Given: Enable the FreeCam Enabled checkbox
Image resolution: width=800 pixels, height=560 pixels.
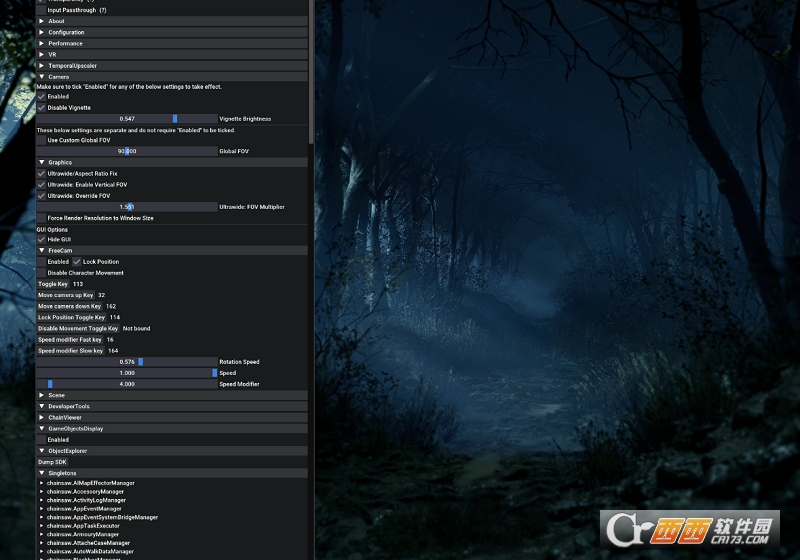Looking at the screenshot, I should click(x=41, y=262).
